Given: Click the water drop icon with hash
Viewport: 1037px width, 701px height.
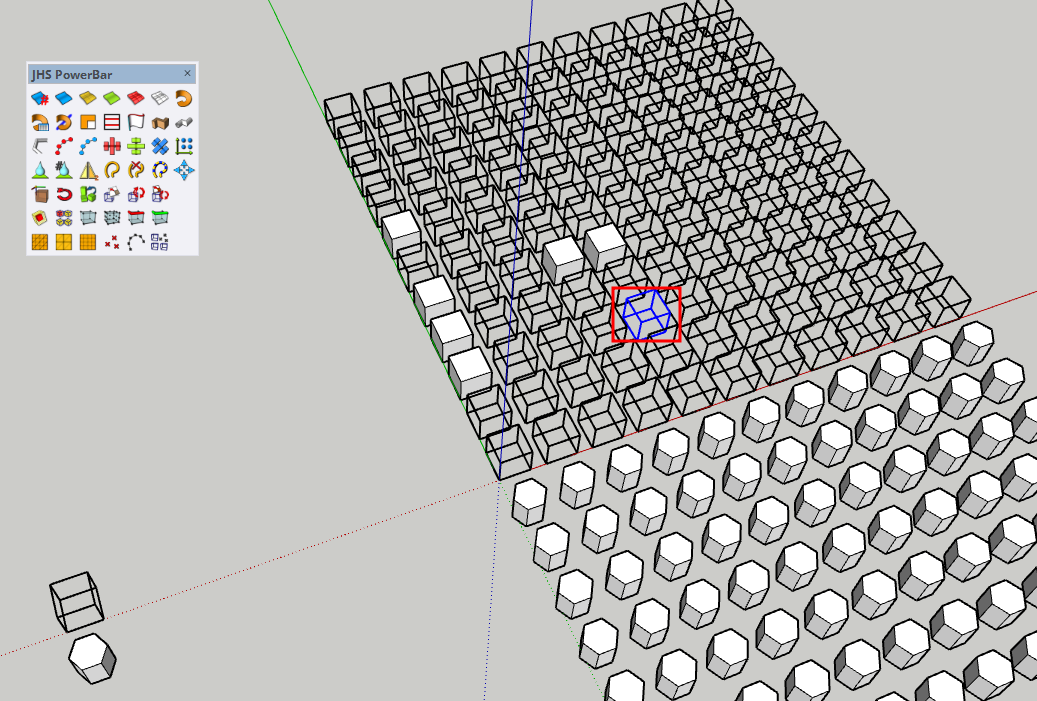Looking at the screenshot, I should 63,170.
